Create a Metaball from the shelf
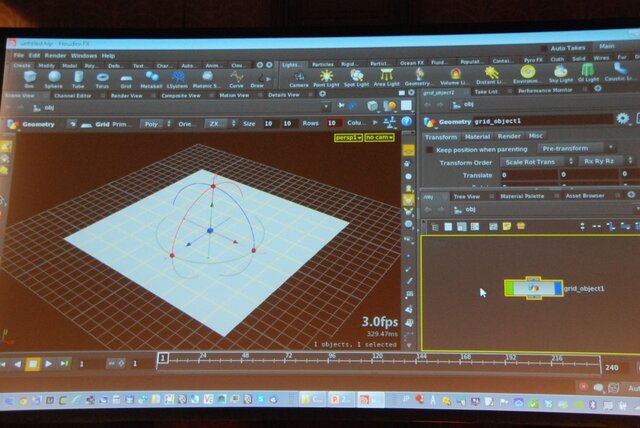 (151, 80)
